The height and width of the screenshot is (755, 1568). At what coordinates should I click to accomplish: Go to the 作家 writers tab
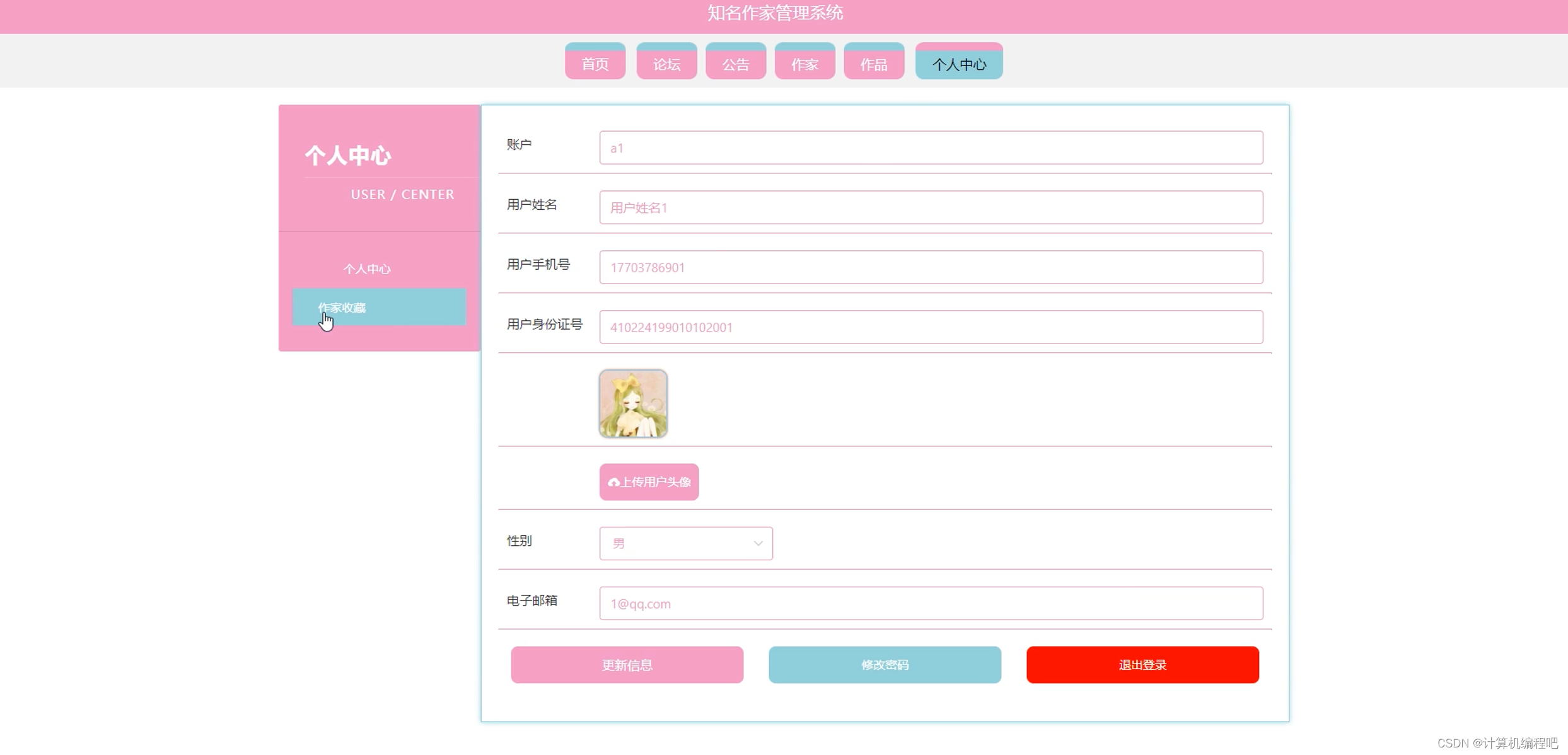804,64
